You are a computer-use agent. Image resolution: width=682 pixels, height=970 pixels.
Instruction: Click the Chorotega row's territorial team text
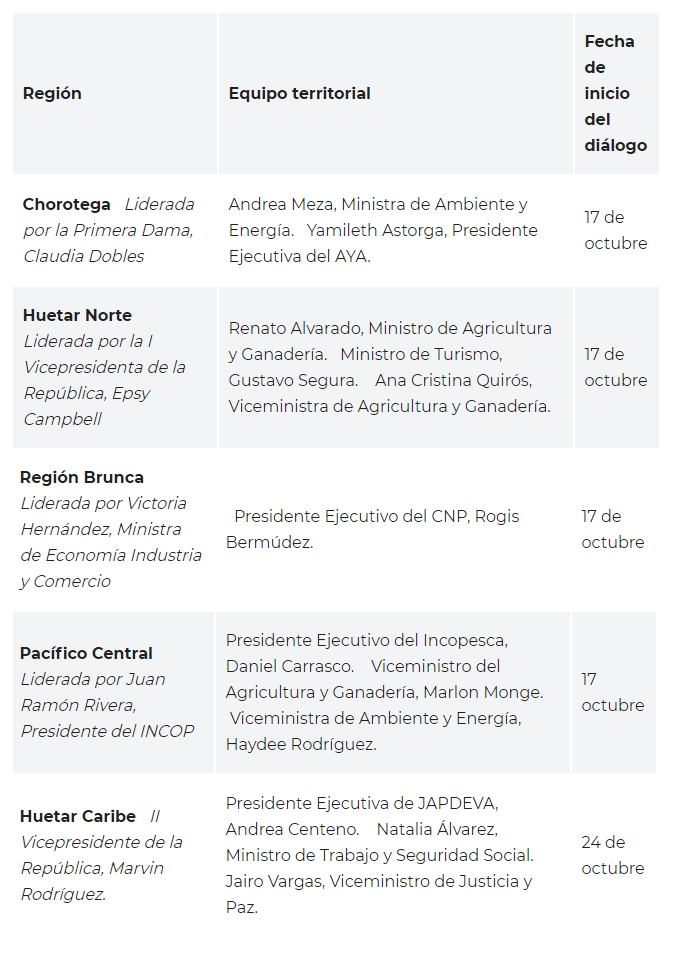[382, 230]
